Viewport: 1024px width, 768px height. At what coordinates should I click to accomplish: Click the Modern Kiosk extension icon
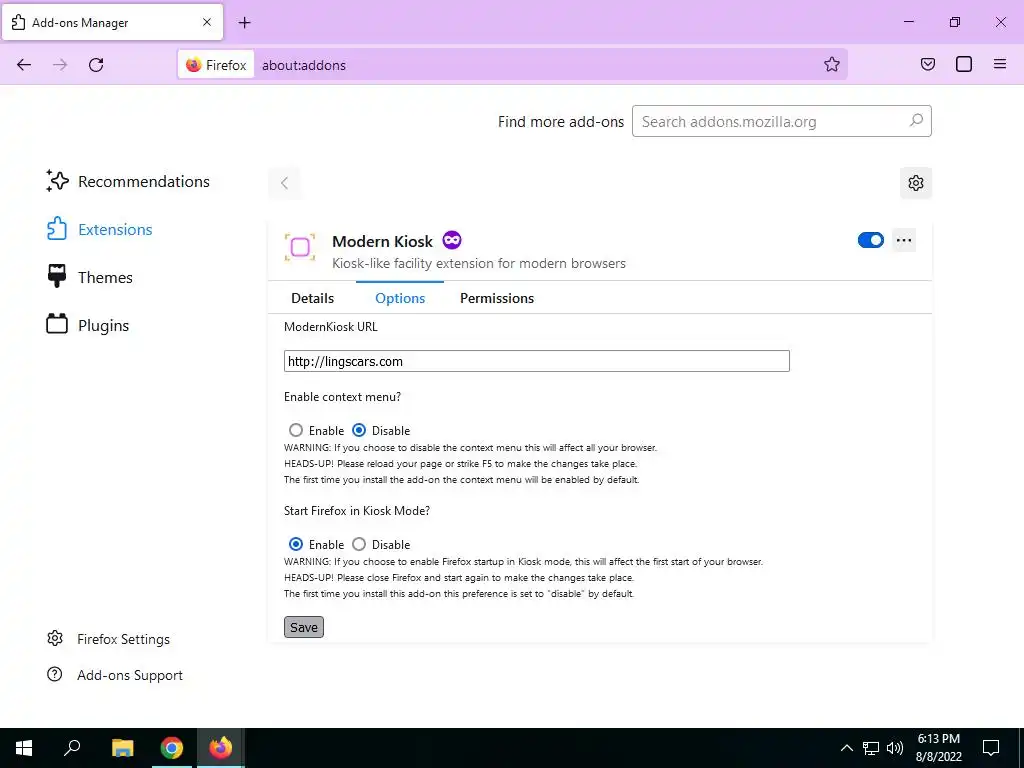click(x=300, y=248)
